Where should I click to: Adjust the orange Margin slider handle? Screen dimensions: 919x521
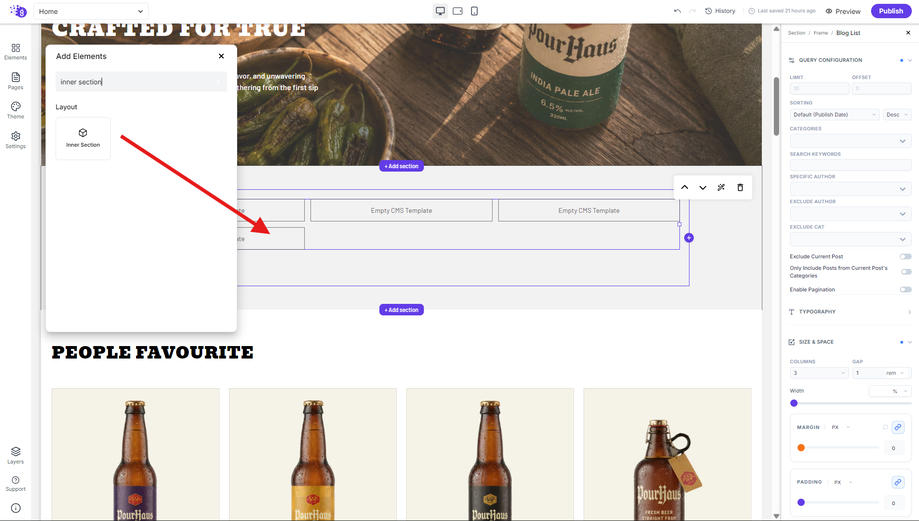click(801, 448)
